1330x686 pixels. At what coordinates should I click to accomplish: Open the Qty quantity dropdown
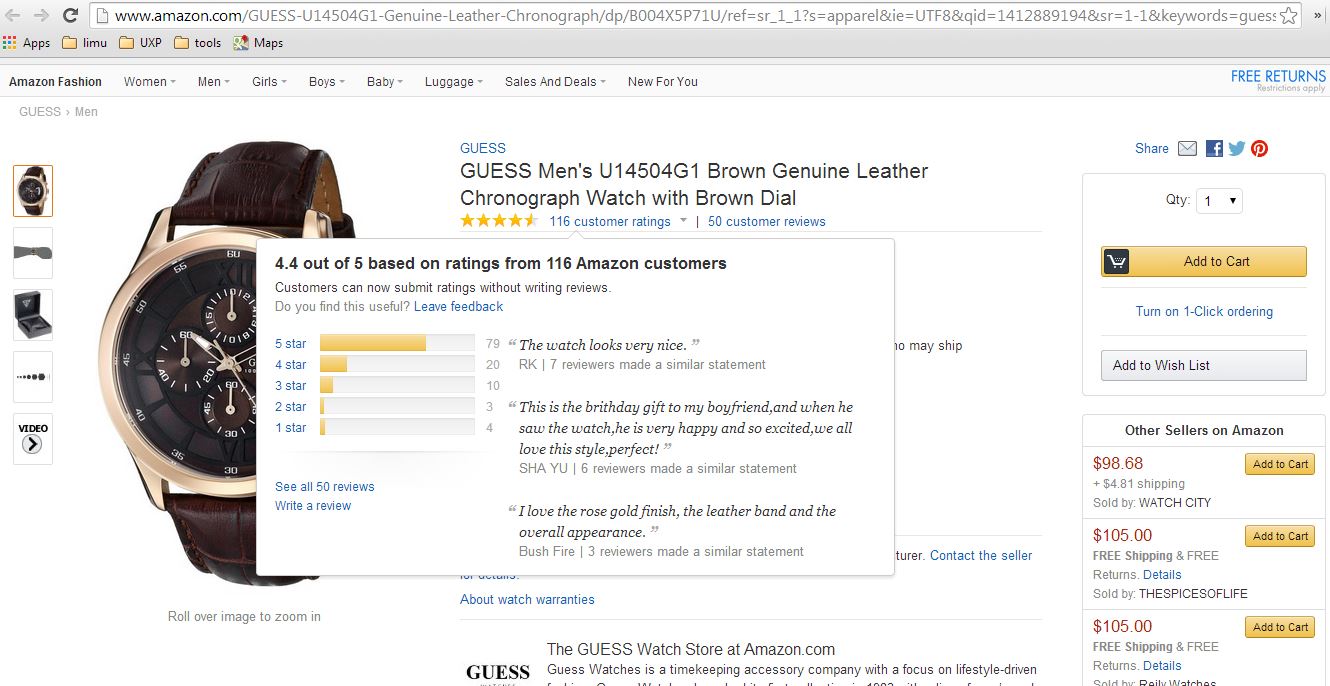pos(1220,201)
